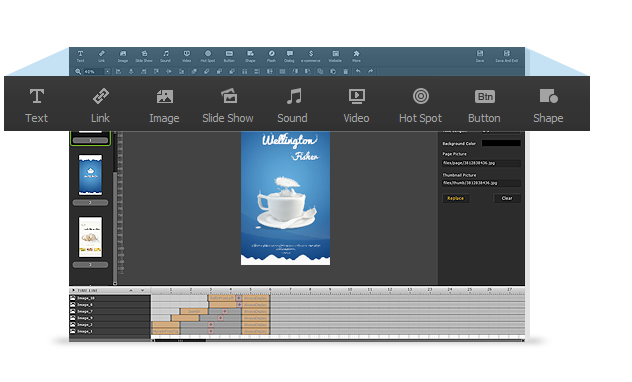Copy the selected object via toolbar icon
The width and height of the screenshot is (632, 382).
[320, 71]
